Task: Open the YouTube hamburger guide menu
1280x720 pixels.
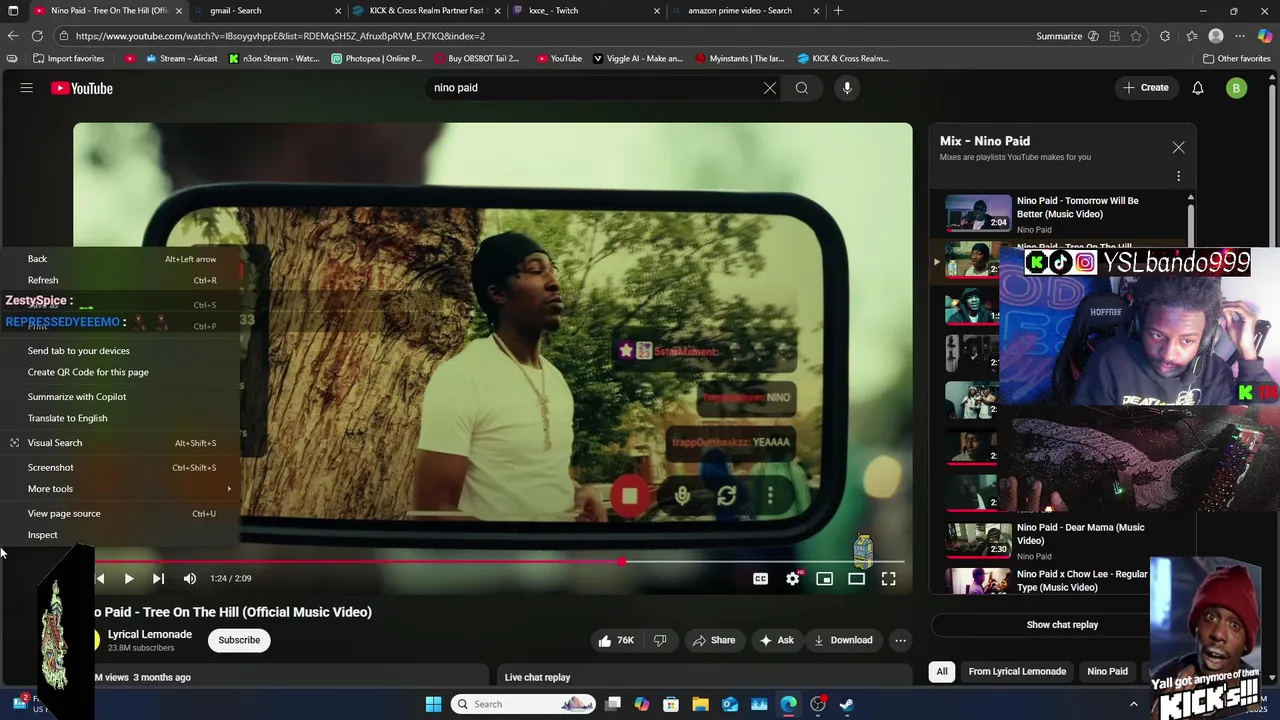Action: pyautogui.click(x=27, y=88)
